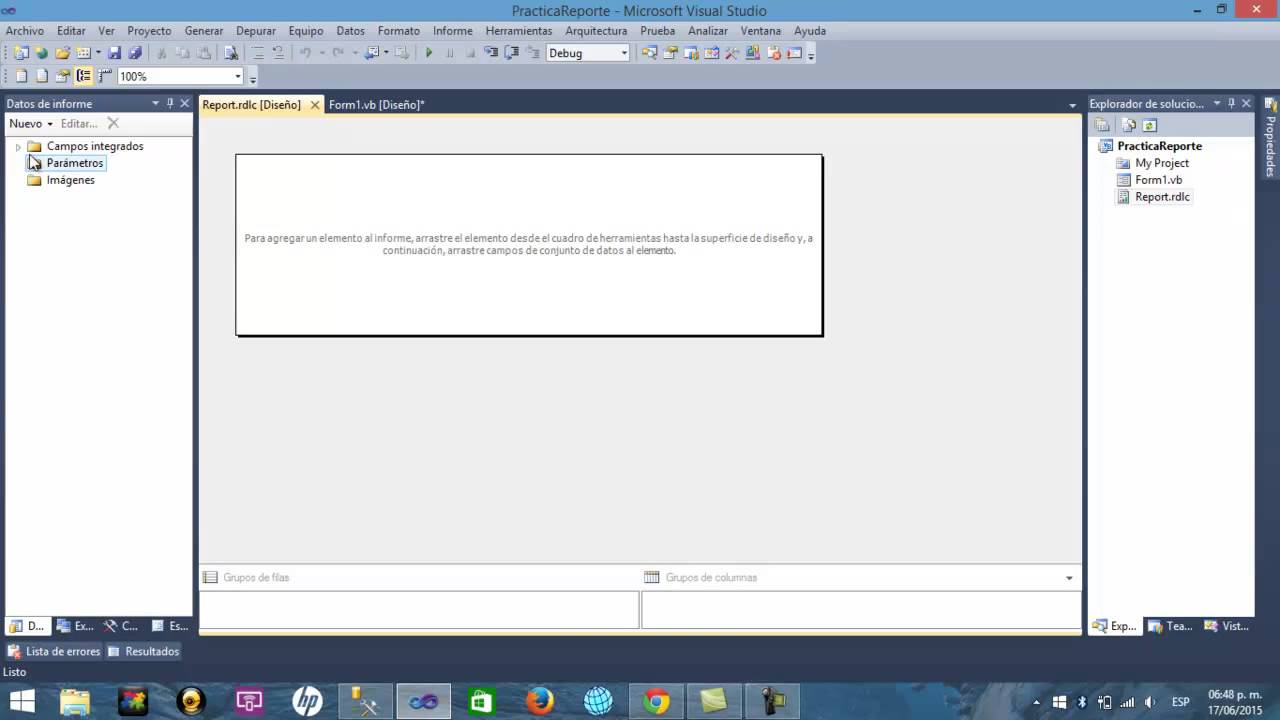The width and height of the screenshot is (1280, 720).
Task: Click the New Project toolbar icon
Action: tap(21, 53)
